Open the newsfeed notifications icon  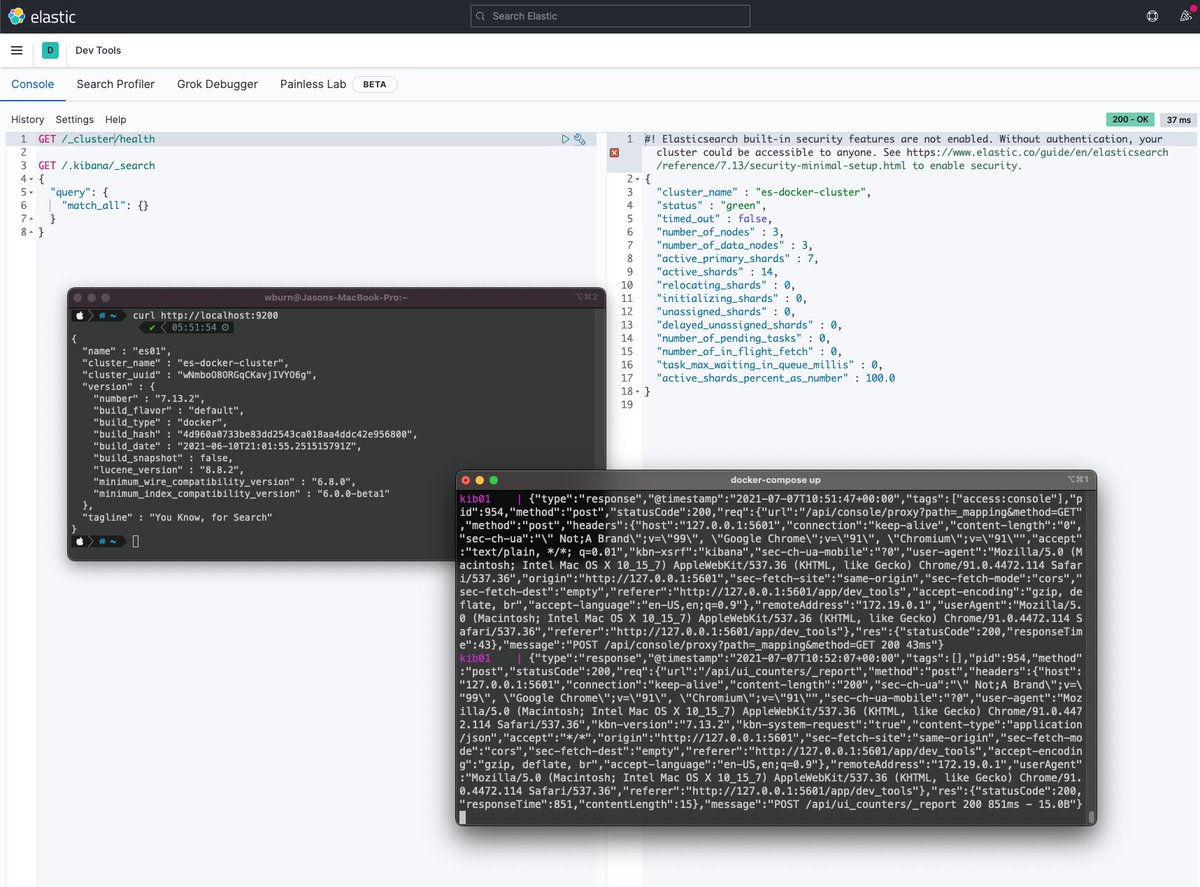click(1185, 16)
